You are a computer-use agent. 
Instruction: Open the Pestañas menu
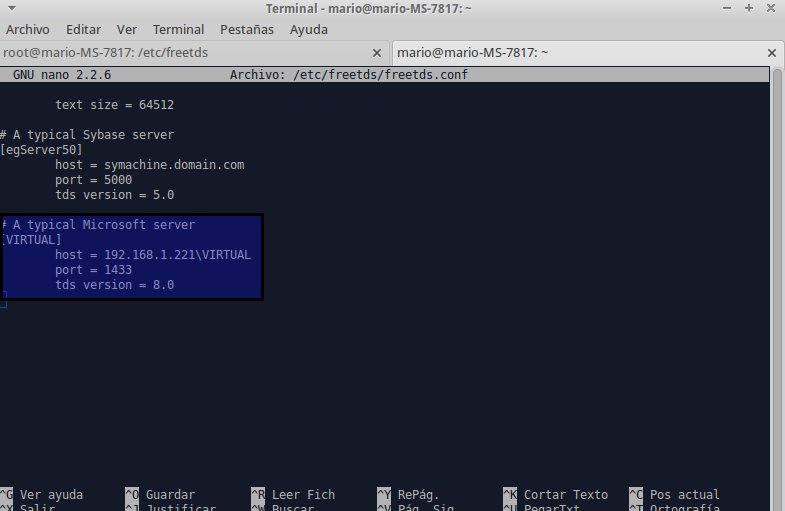[246, 29]
